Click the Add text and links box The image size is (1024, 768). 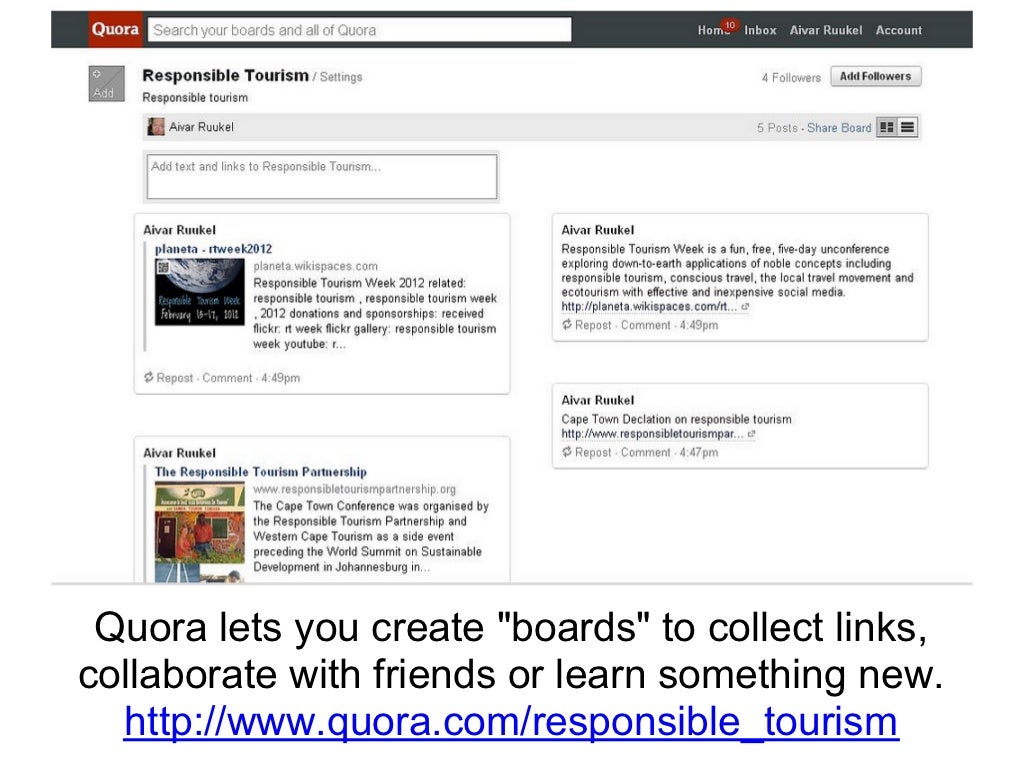pos(322,176)
